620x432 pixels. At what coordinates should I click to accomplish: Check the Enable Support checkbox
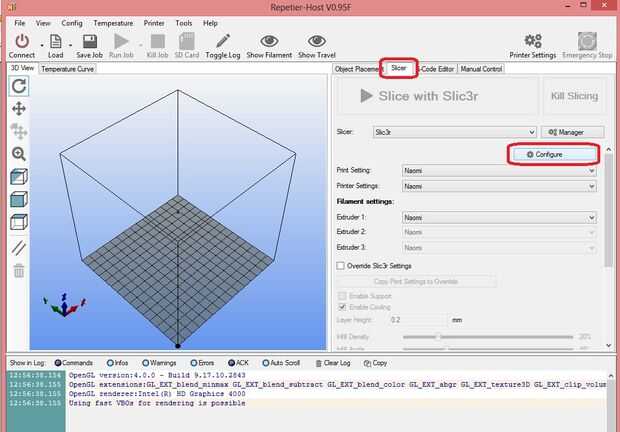pos(342,296)
